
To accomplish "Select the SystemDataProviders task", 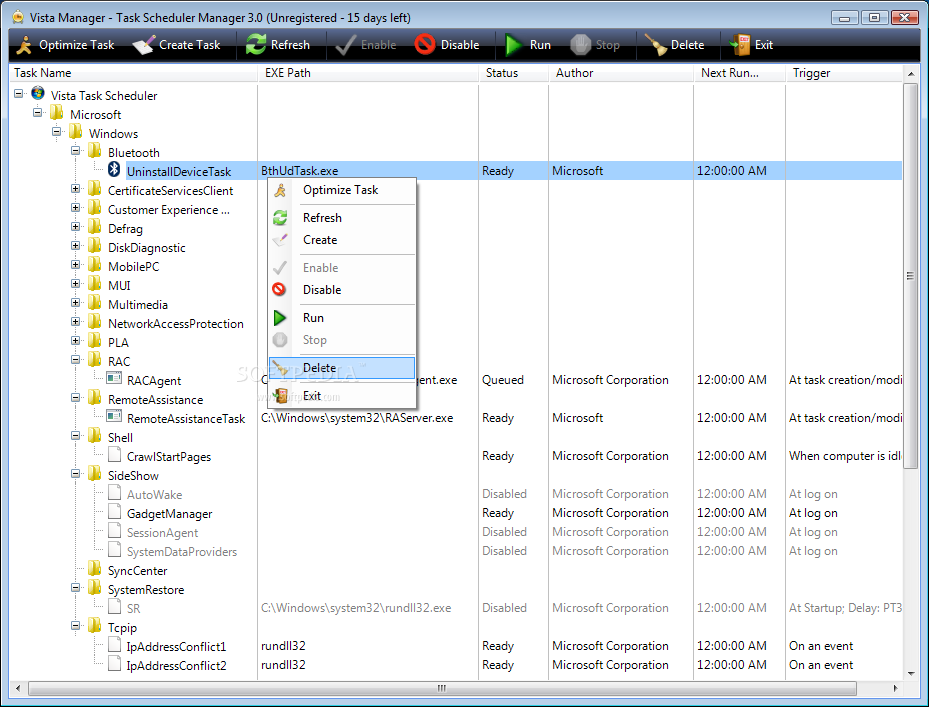I will pyautogui.click(x=182, y=552).
